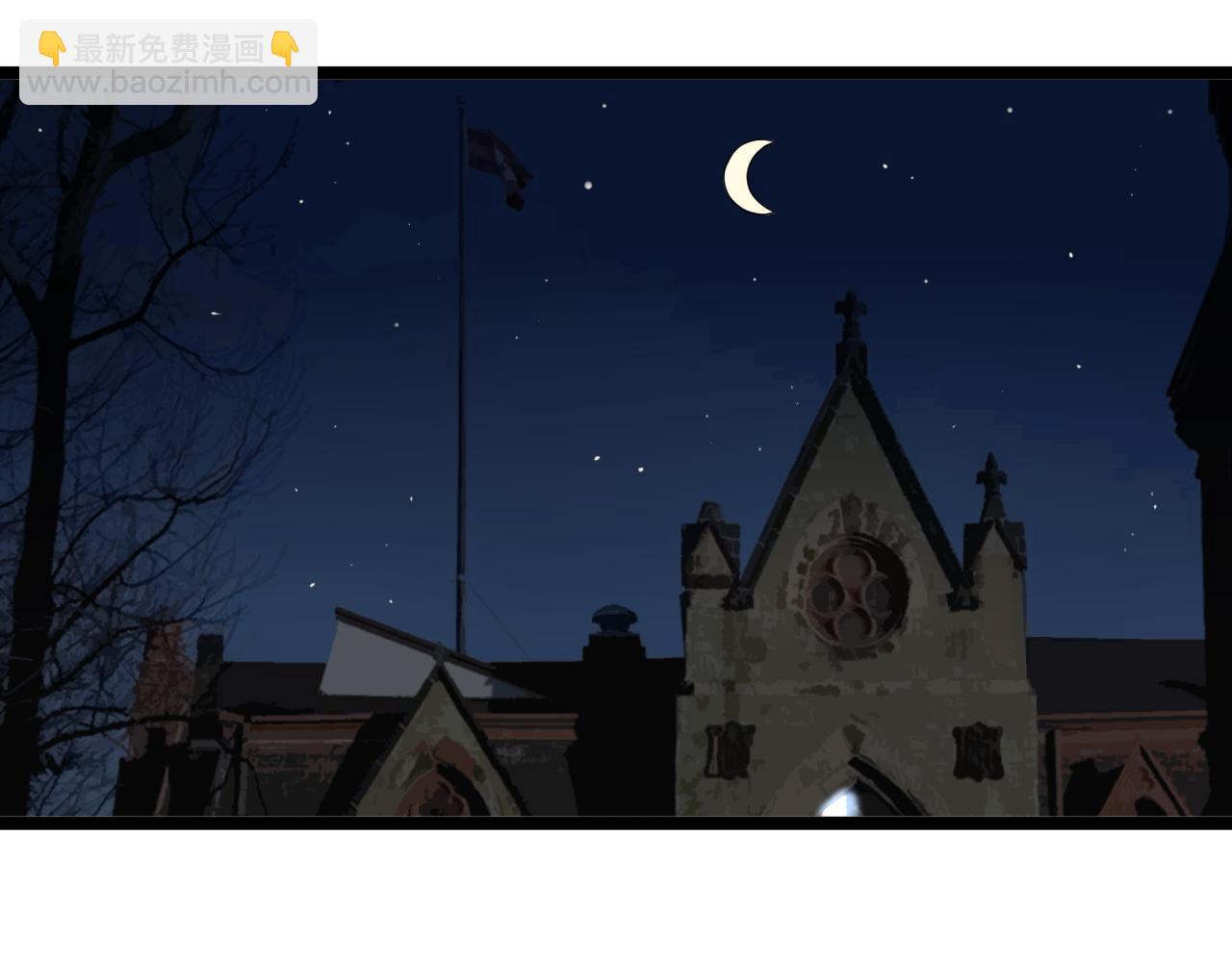Click the round rose window on the chapel
Viewport: 1232px width, 962px height.
pyautogui.click(x=855, y=591)
